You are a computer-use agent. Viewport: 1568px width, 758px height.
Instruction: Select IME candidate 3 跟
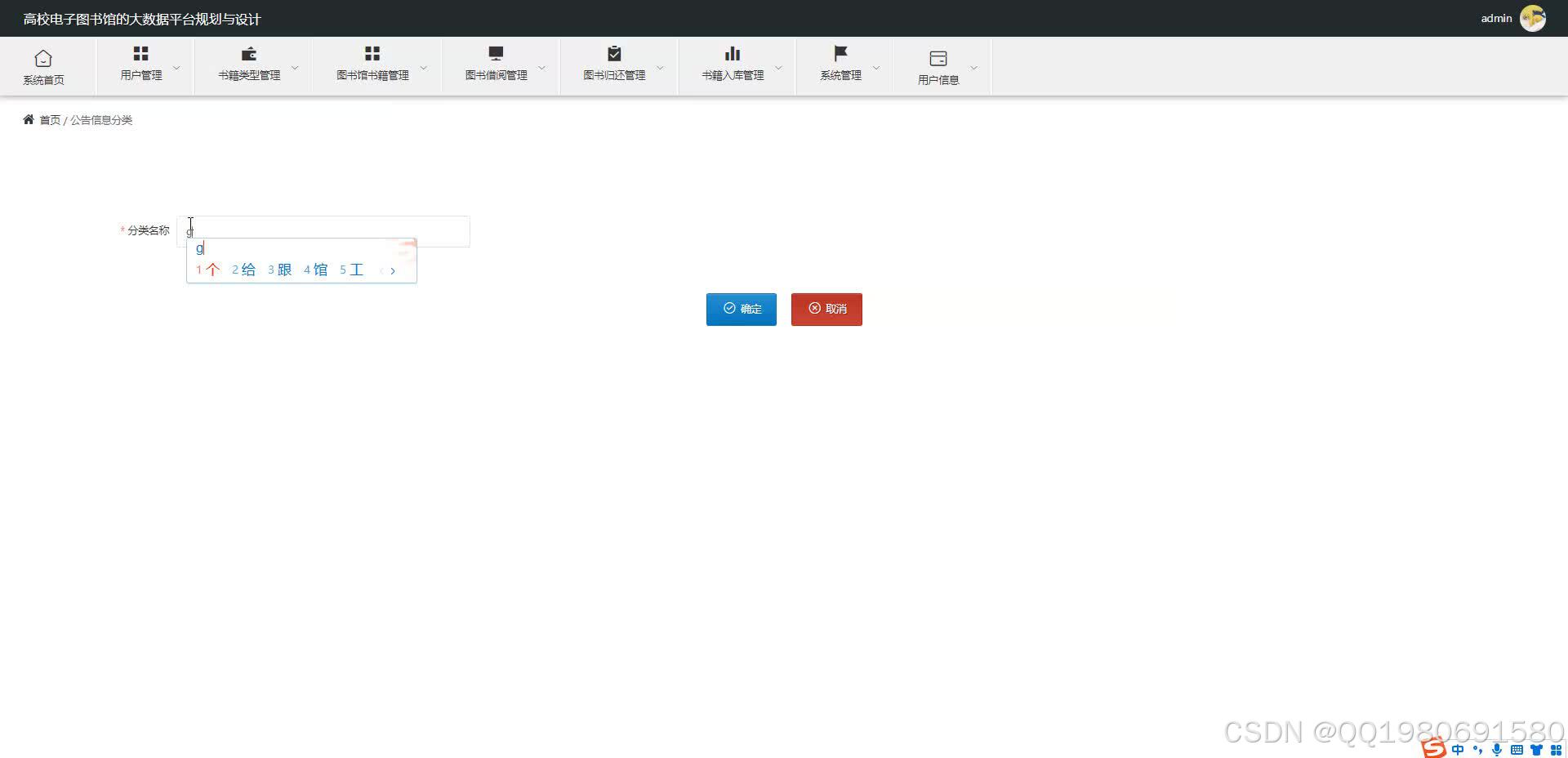[279, 270]
